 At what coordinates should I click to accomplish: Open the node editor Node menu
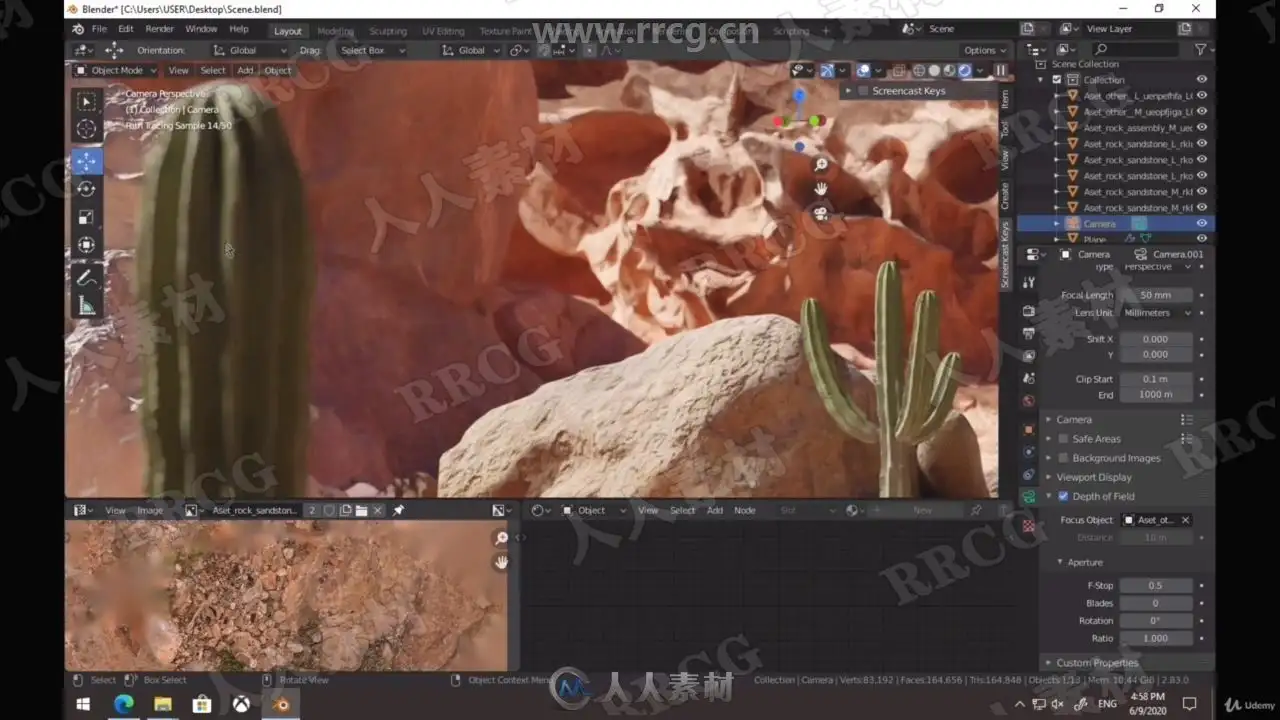click(x=745, y=510)
